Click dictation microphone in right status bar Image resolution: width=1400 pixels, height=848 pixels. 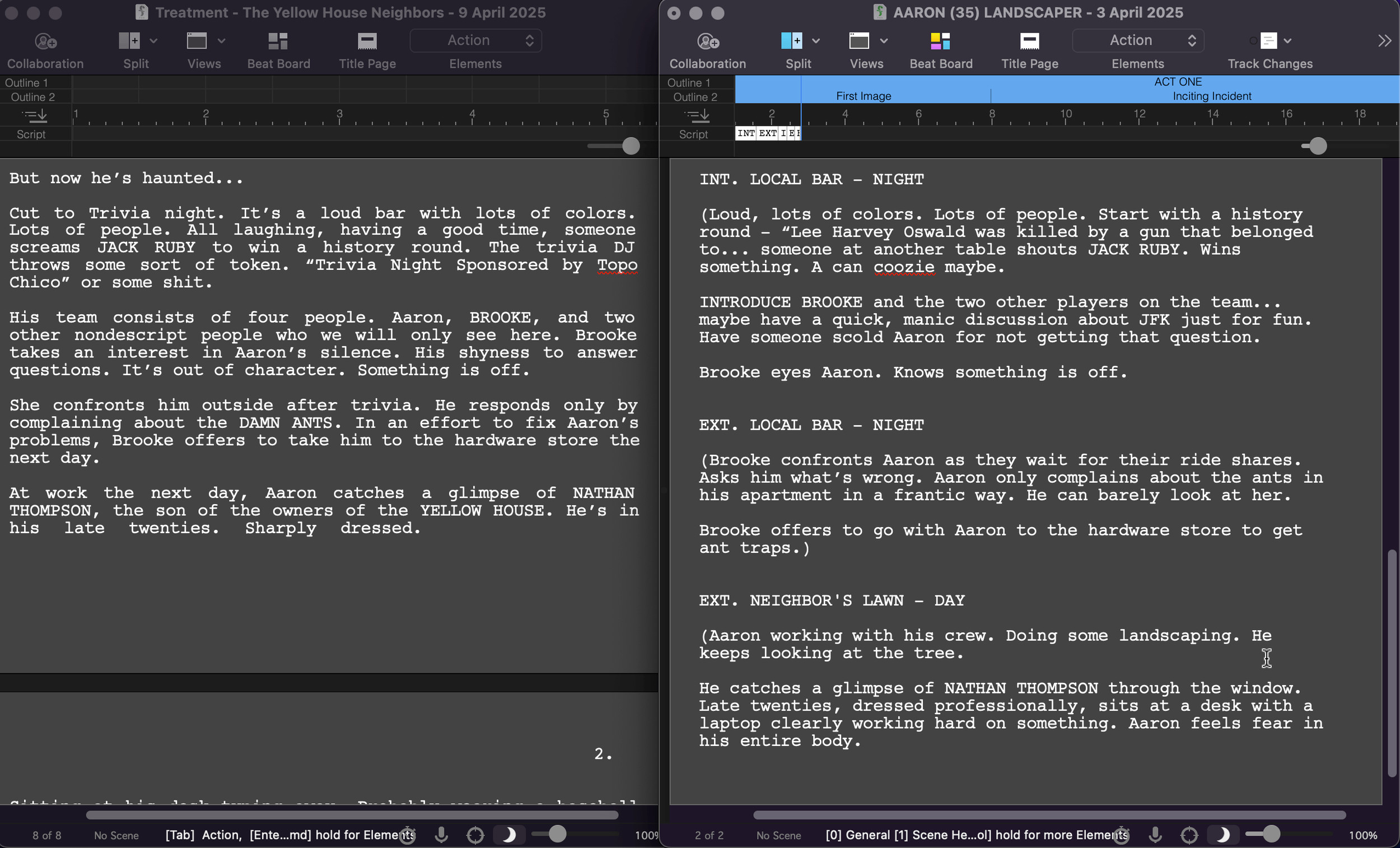click(1155, 835)
